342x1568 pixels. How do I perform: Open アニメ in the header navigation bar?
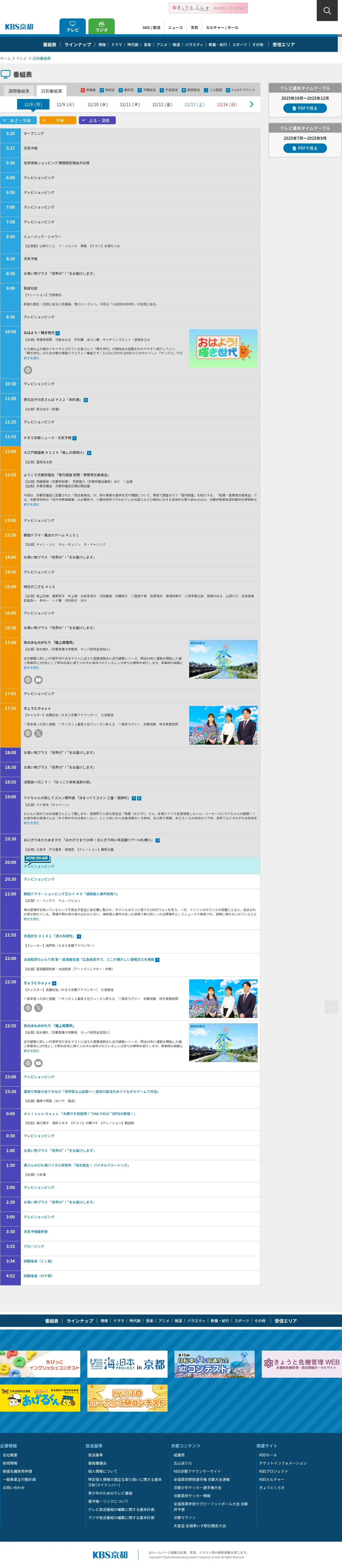point(162,44)
